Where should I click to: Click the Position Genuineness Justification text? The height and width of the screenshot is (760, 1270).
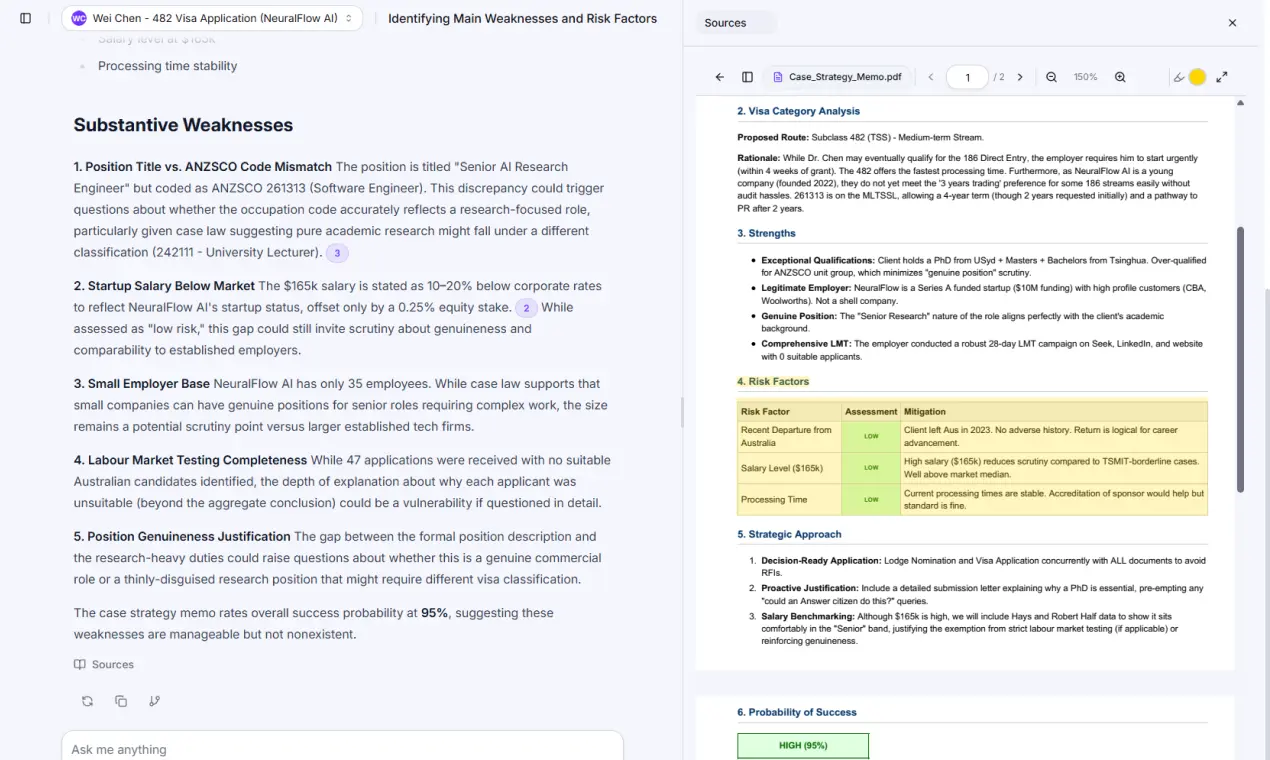coord(182,537)
